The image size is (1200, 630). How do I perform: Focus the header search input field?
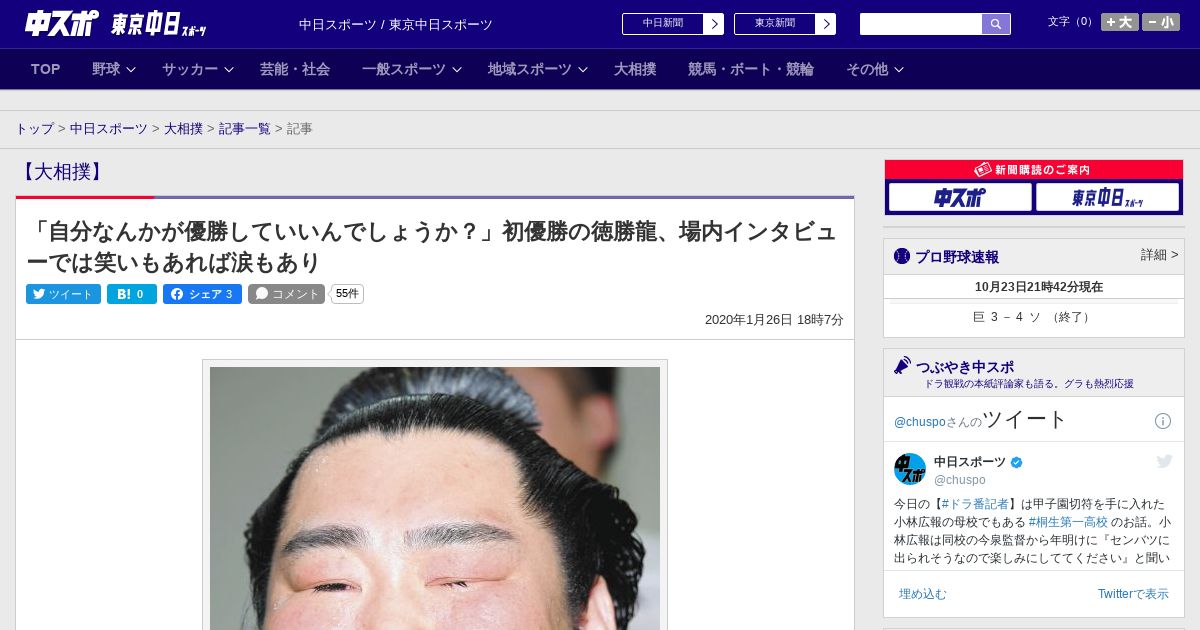pyautogui.click(x=921, y=24)
